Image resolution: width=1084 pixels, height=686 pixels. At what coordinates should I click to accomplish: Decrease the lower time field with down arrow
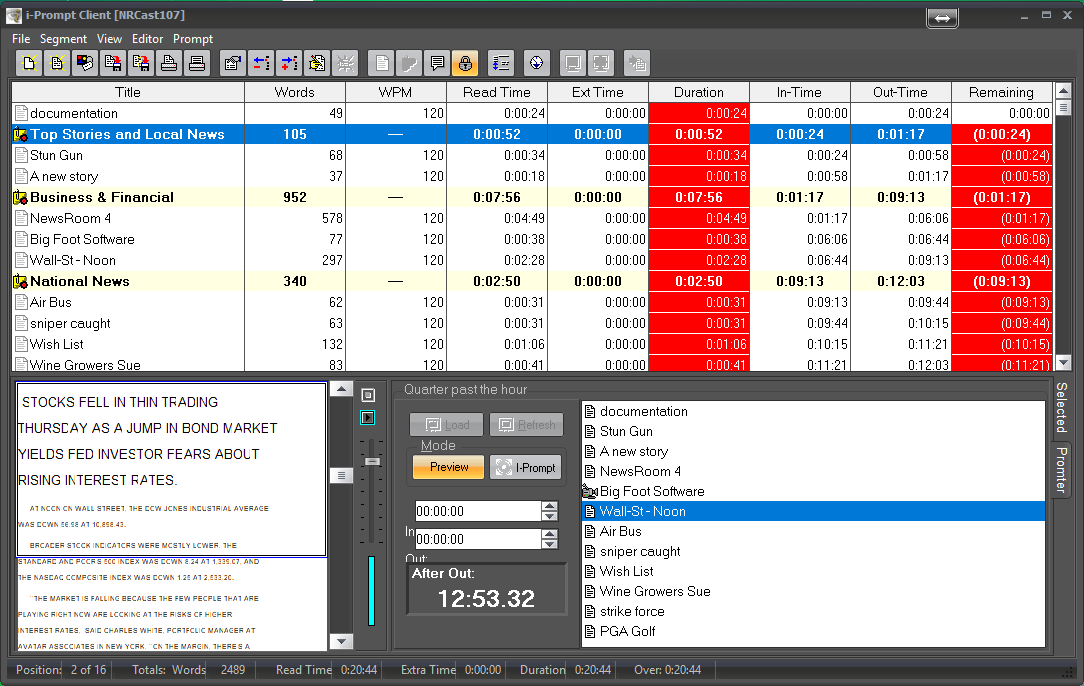point(549,545)
